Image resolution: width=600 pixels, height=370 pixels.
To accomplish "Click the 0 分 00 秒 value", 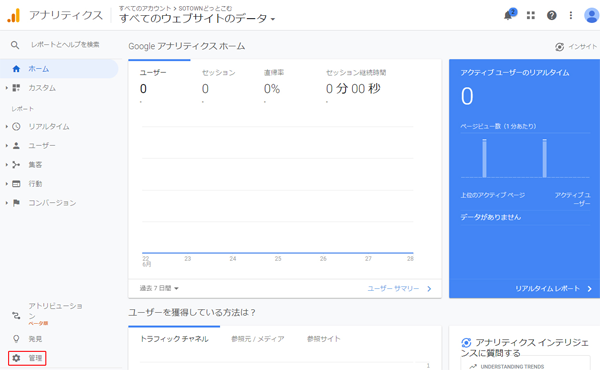I will pos(353,89).
